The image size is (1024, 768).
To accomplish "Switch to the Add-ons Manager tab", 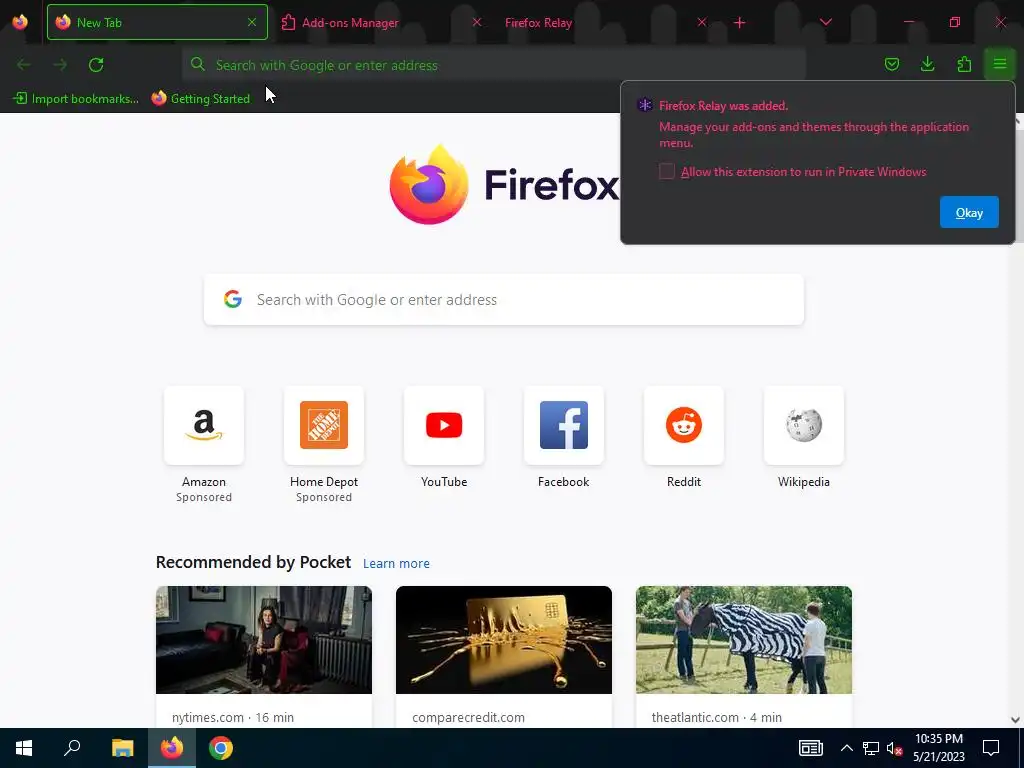I will point(382,22).
